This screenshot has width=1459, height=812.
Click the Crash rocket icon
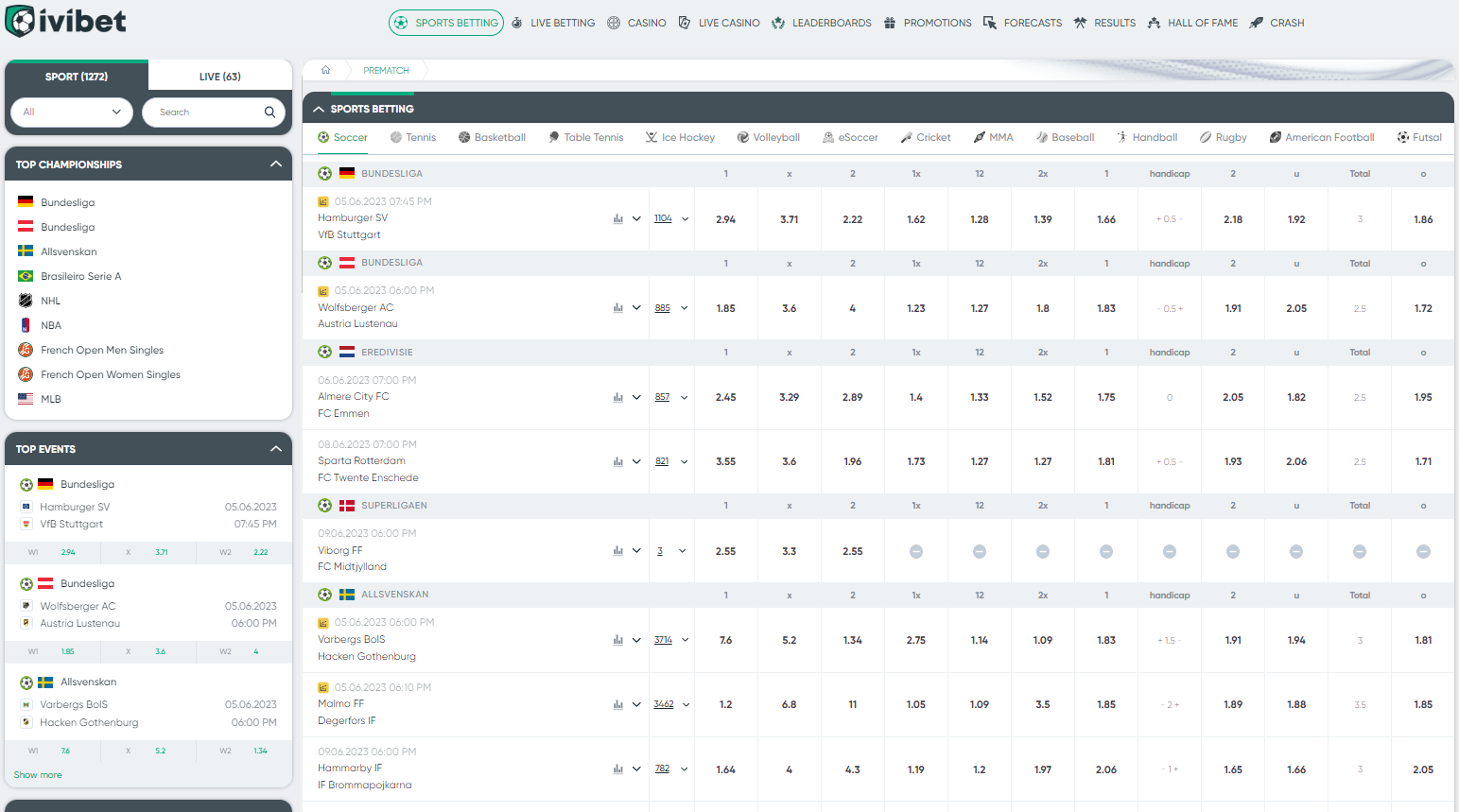[1256, 23]
